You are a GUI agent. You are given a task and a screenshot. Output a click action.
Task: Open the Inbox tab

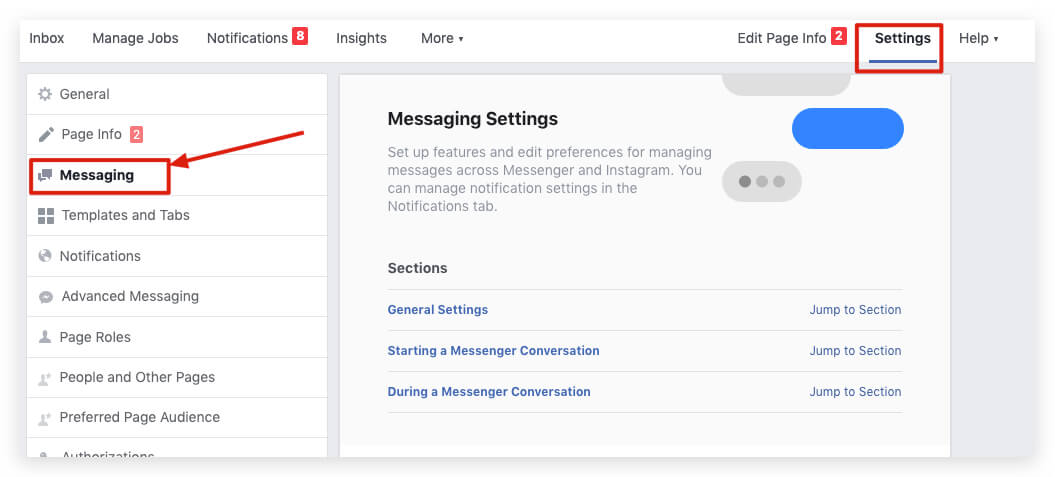tap(47, 38)
